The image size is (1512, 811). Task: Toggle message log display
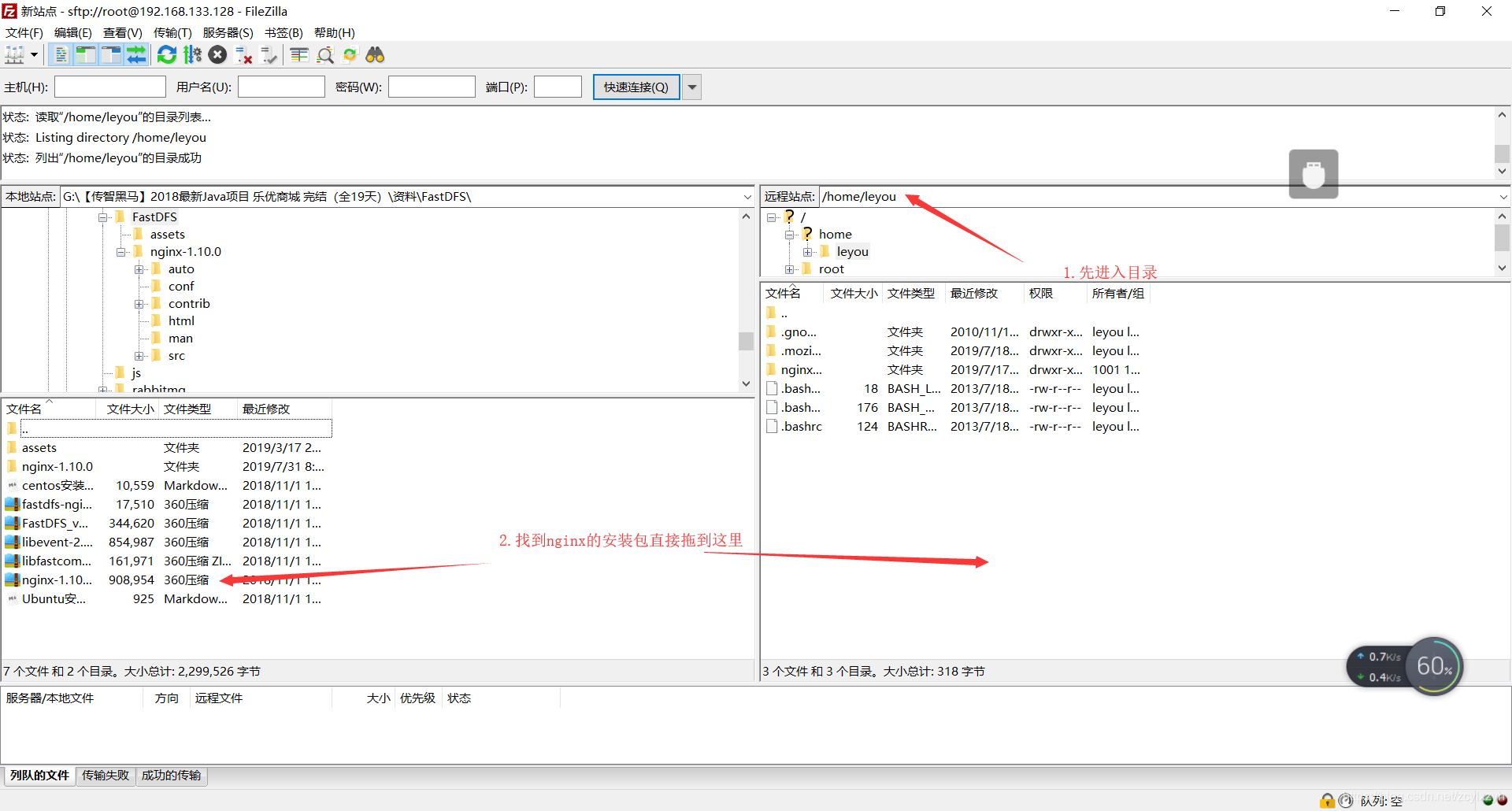coord(61,54)
